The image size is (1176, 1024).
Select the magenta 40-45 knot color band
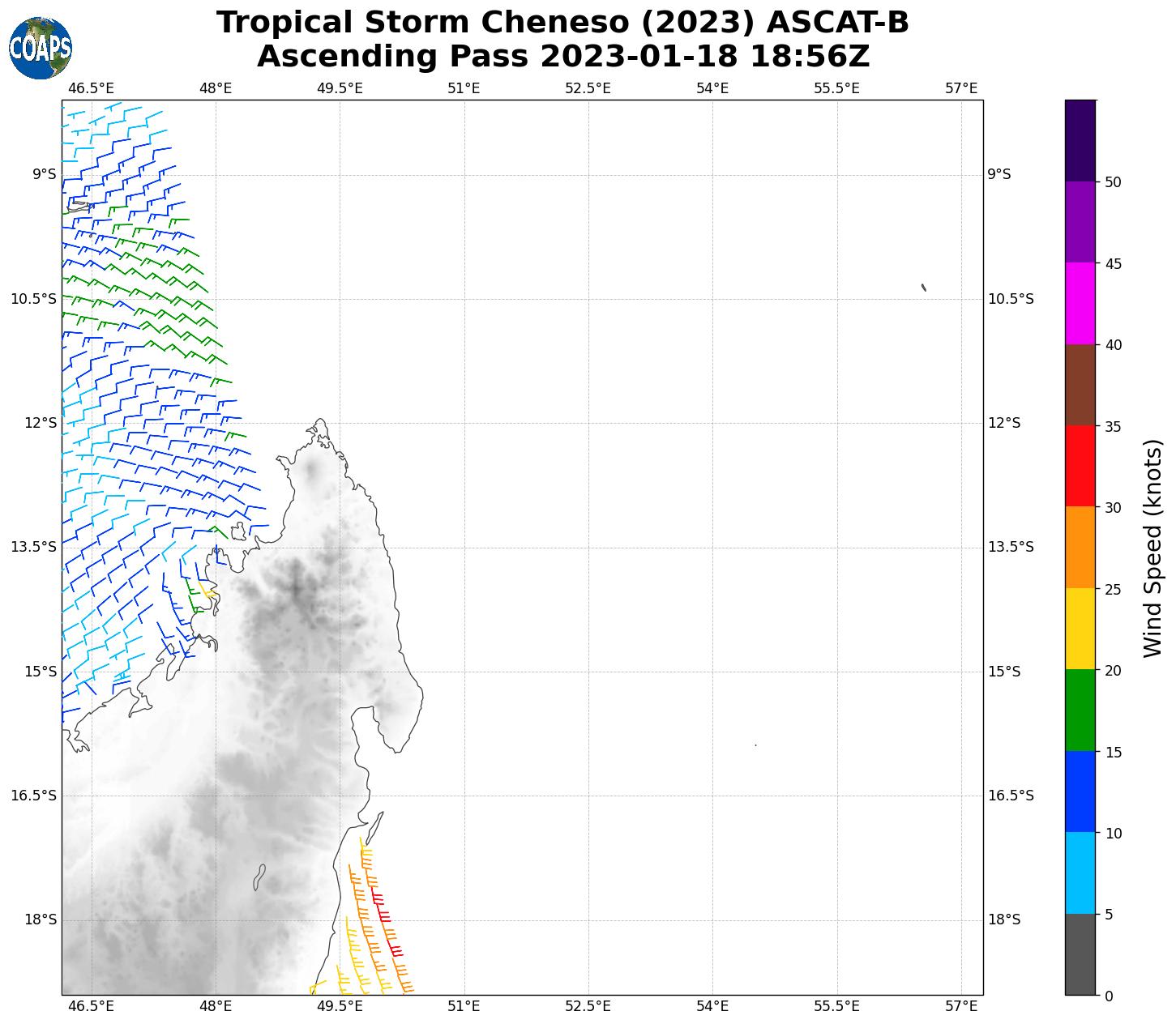(1080, 304)
